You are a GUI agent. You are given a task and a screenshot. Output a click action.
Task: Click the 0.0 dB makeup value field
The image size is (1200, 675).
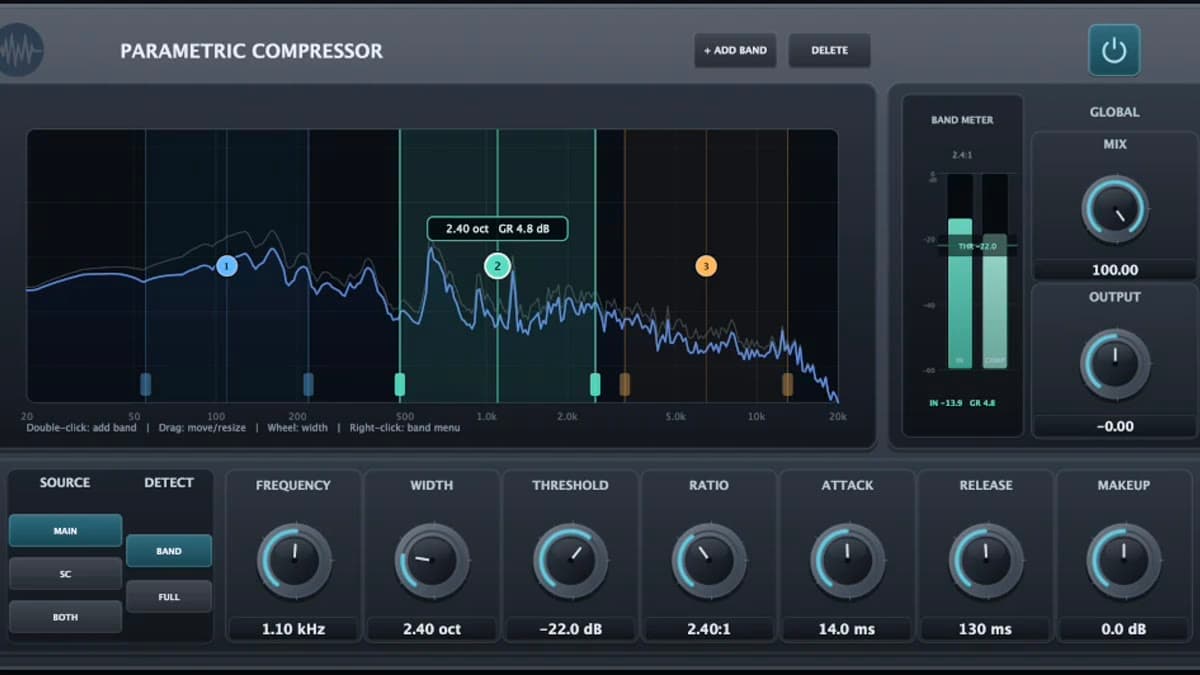coord(1124,629)
